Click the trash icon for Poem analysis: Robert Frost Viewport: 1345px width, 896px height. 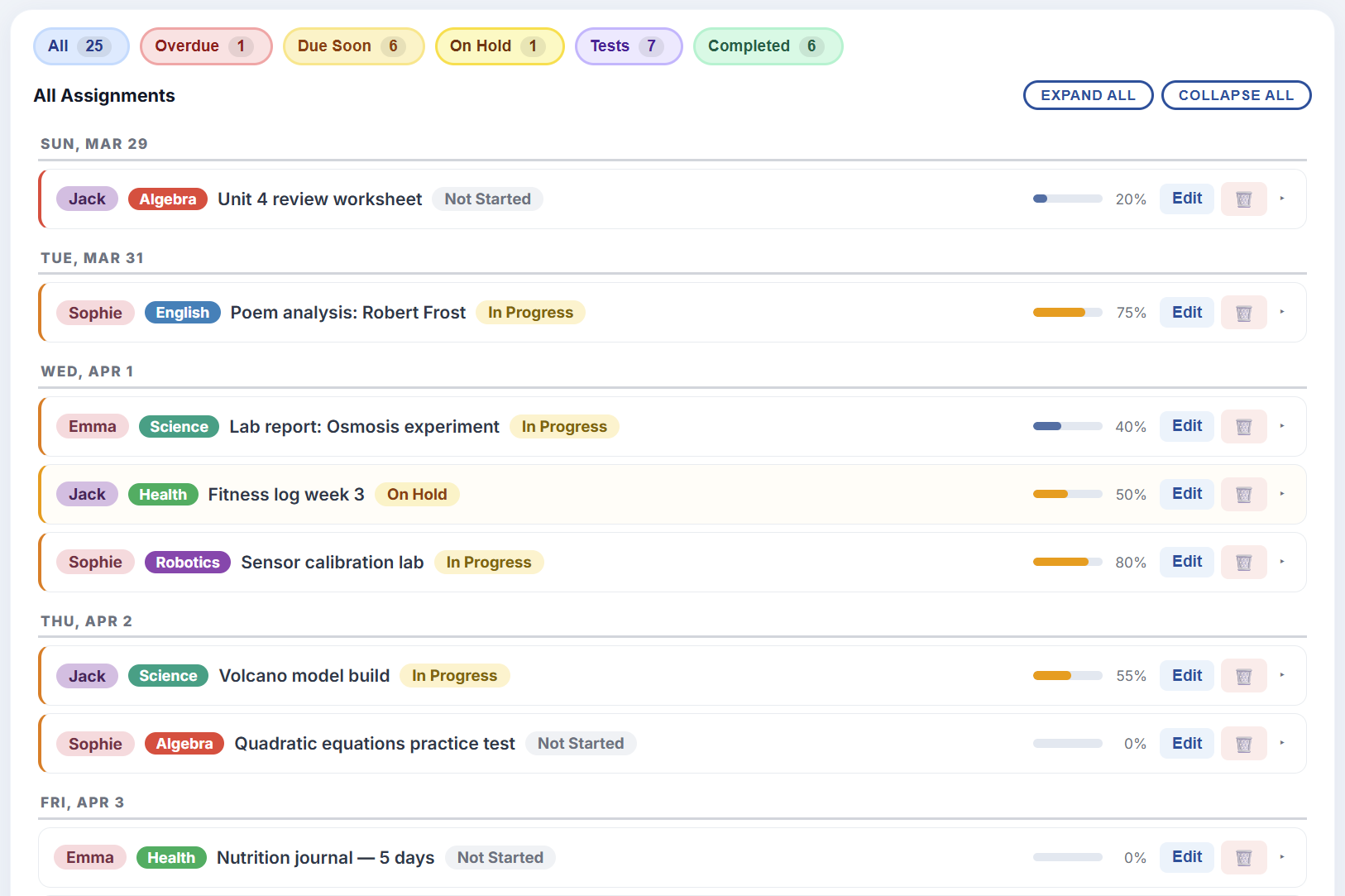1243,312
